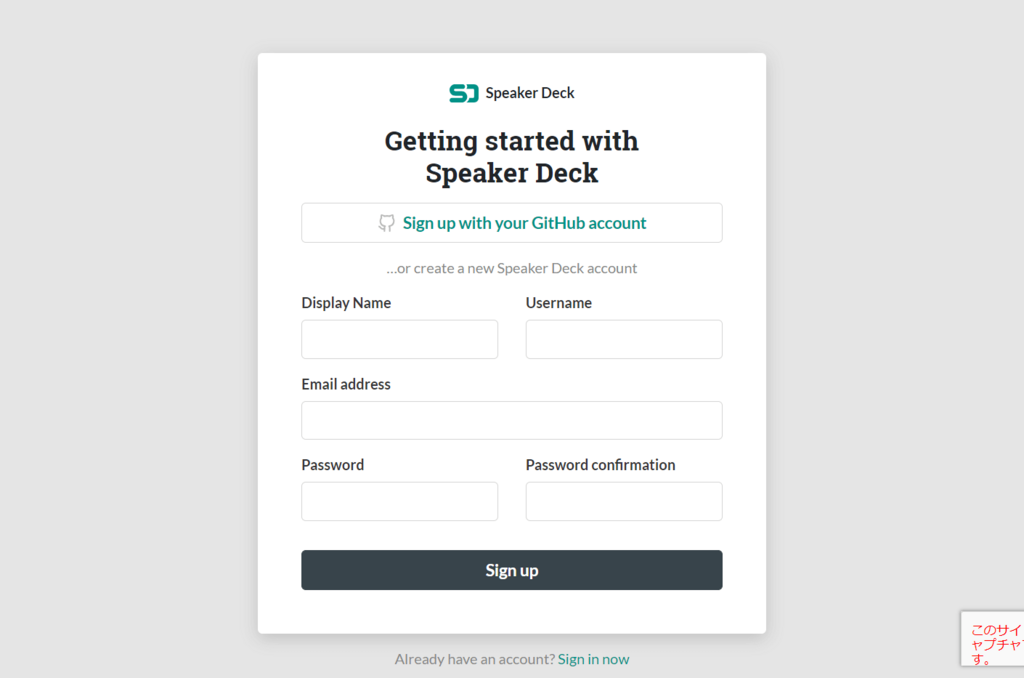Focus the Display Name input field
The width and height of the screenshot is (1024, 678).
(400, 339)
